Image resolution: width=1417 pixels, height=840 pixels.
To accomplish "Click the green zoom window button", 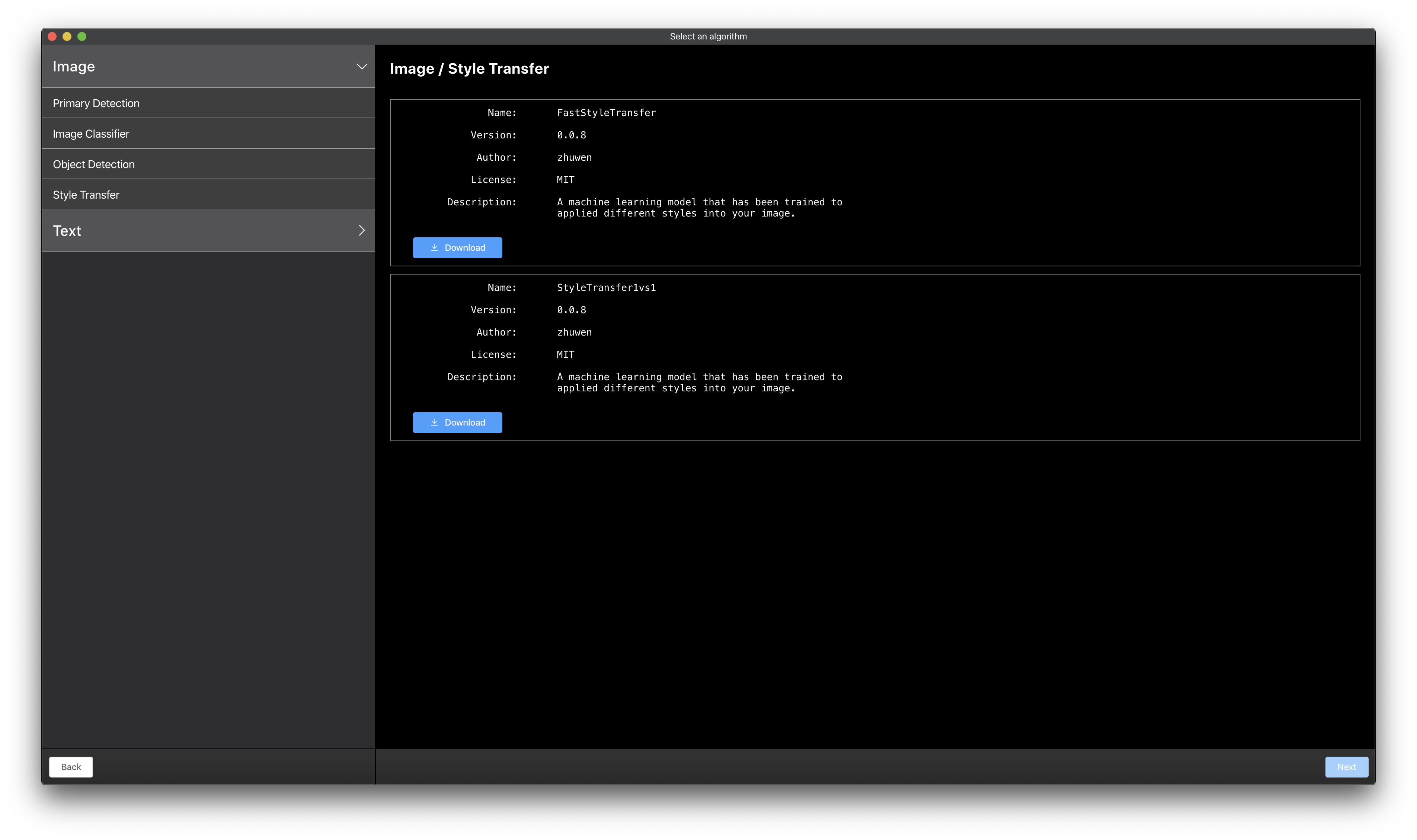I will point(82,36).
